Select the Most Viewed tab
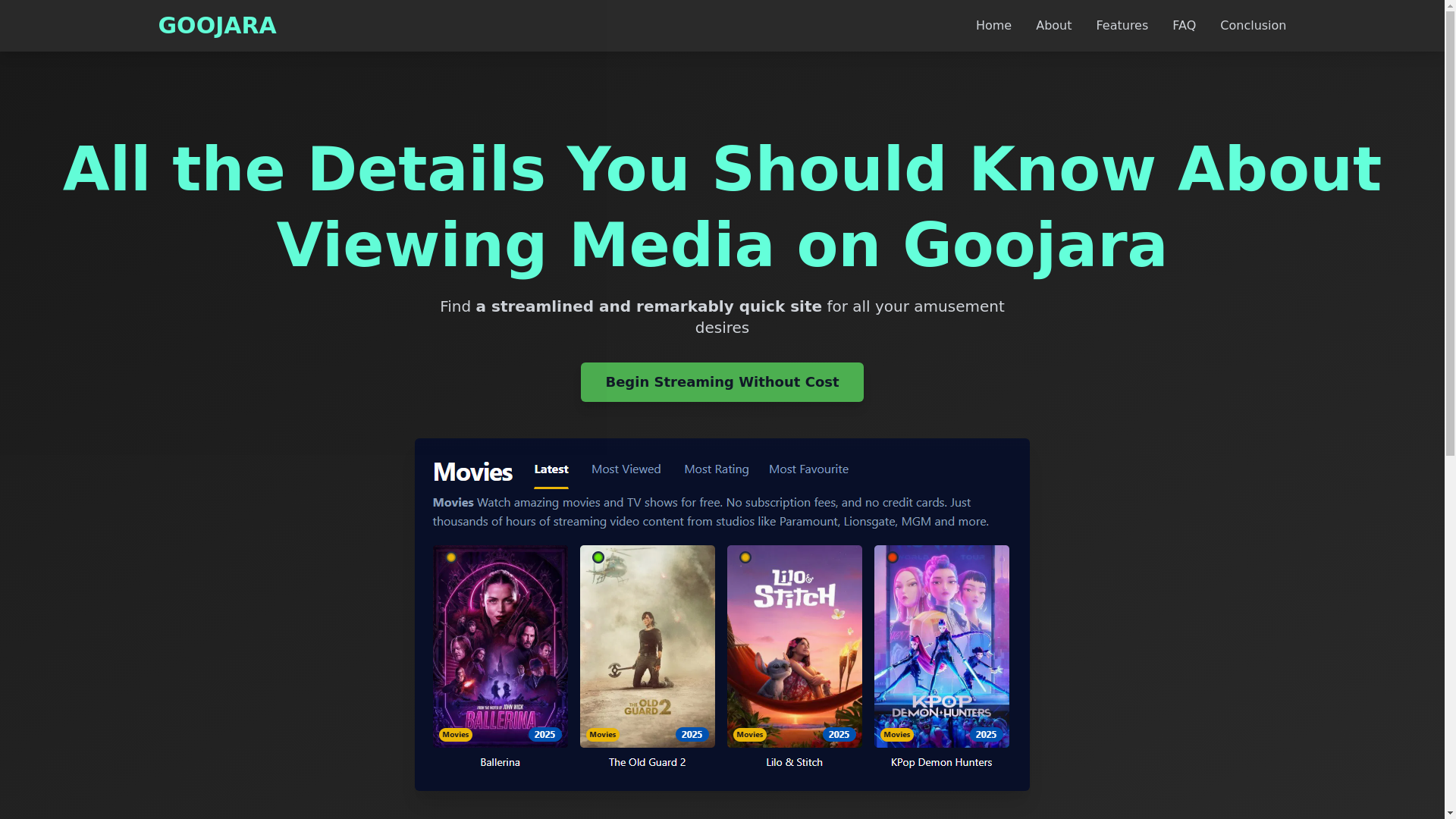This screenshot has height=819, width=1456. tap(626, 469)
